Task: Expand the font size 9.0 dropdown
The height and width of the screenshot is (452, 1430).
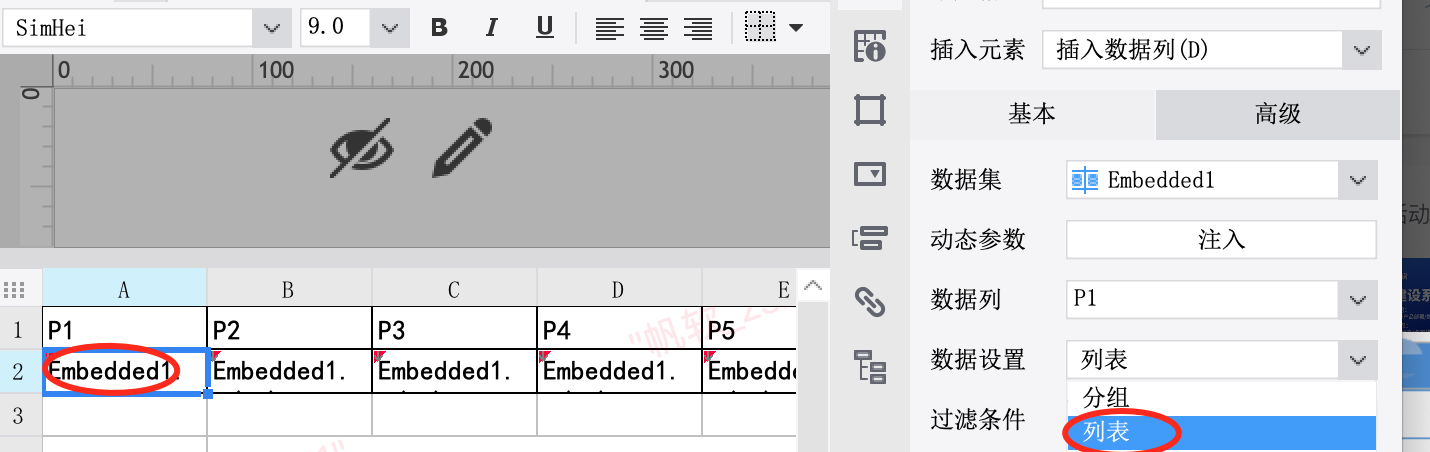Action: [x=389, y=28]
